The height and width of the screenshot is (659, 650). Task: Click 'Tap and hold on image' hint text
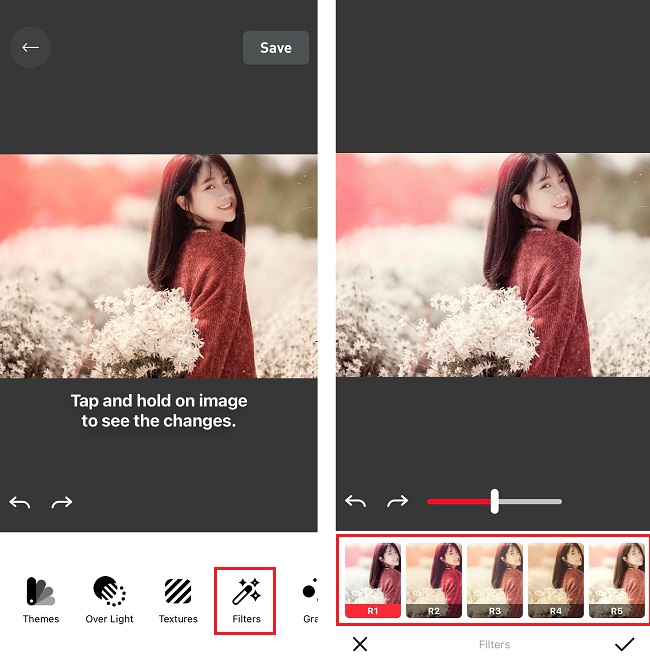159,411
